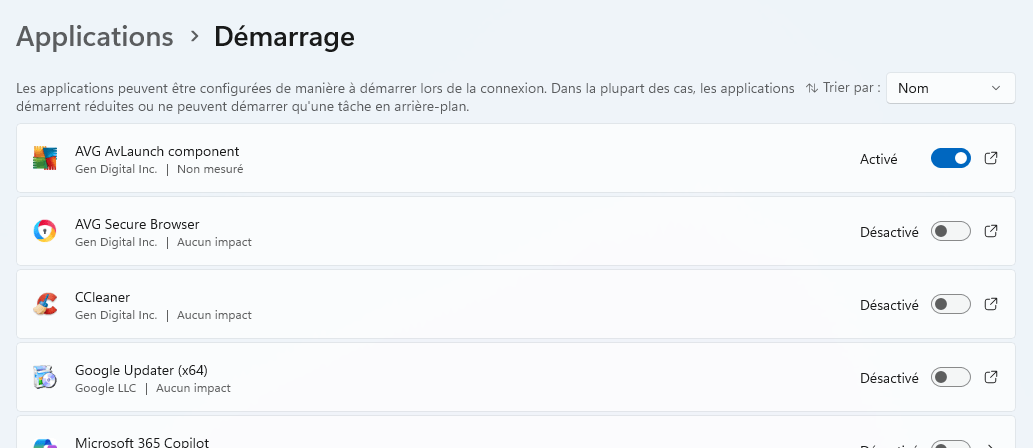Image resolution: width=1033 pixels, height=448 pixels.
Task: Open external link icon for Google Updater
Action: [991, 378]
